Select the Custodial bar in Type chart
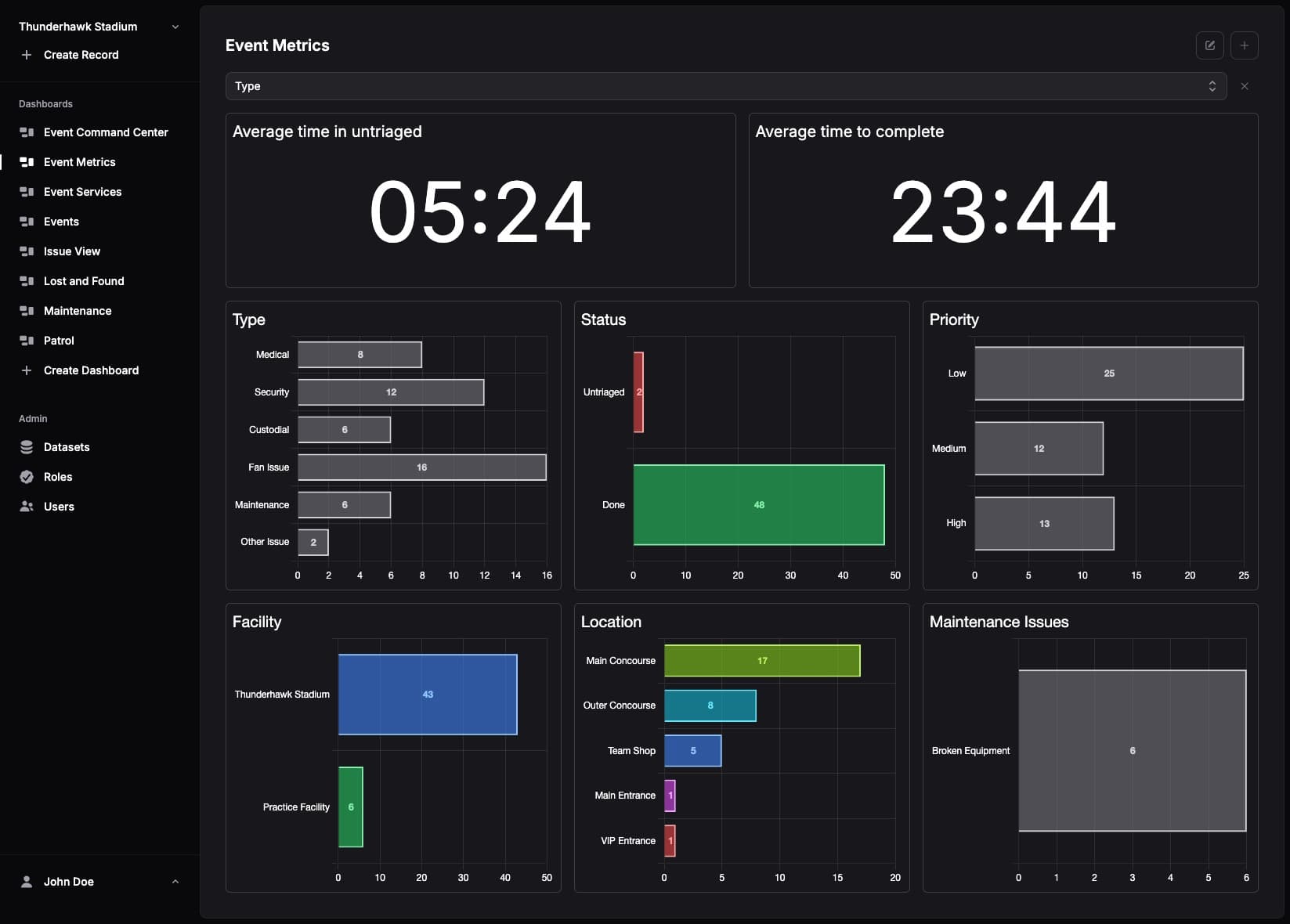 coord(344,430)
